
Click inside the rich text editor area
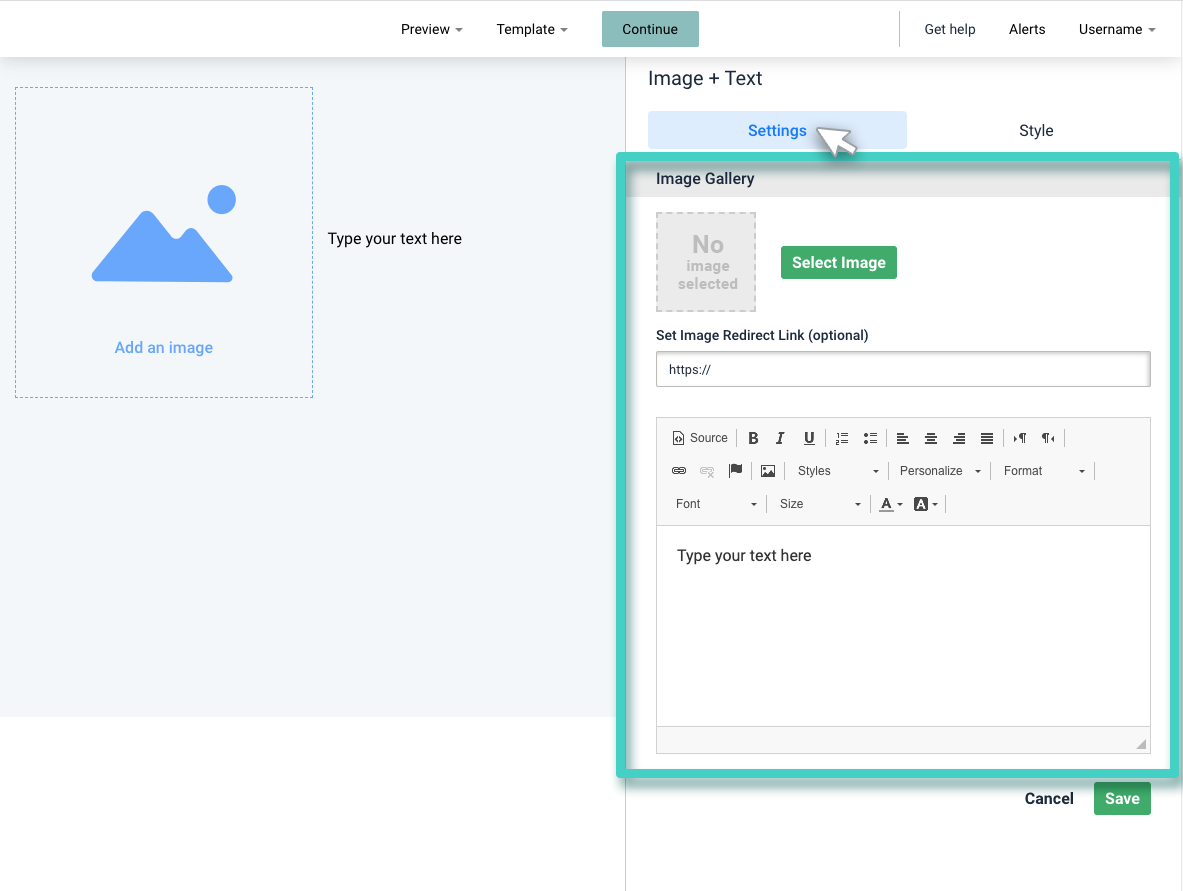click(903, 626)
